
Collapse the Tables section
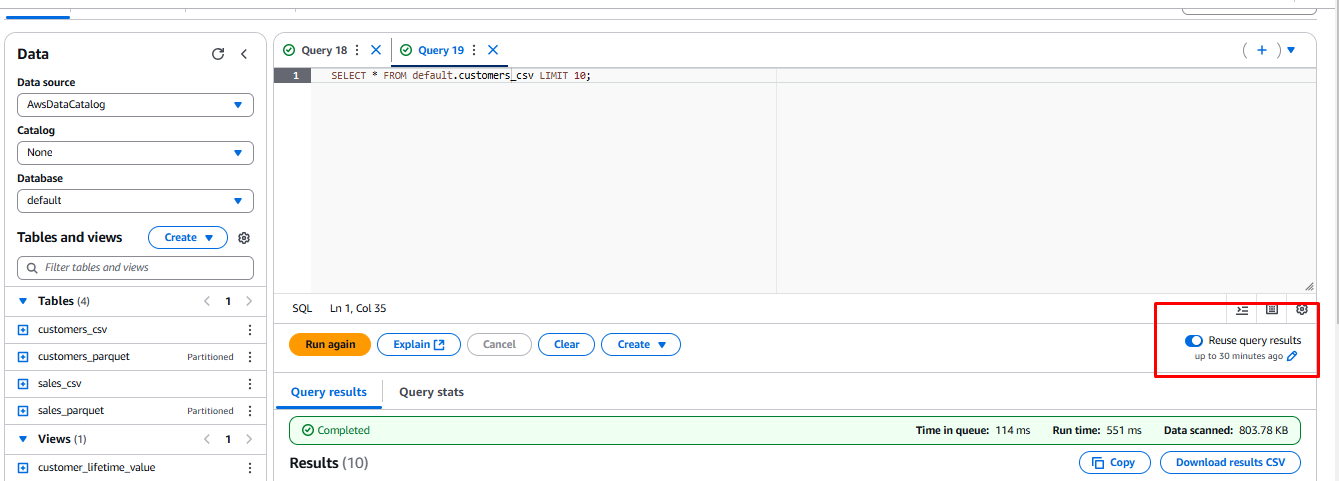[23, 301]
